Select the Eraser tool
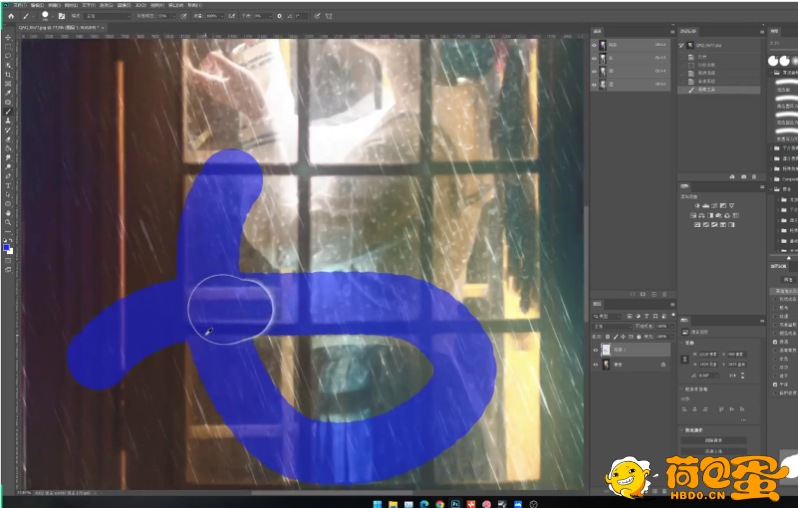 (x=8, y=139)
